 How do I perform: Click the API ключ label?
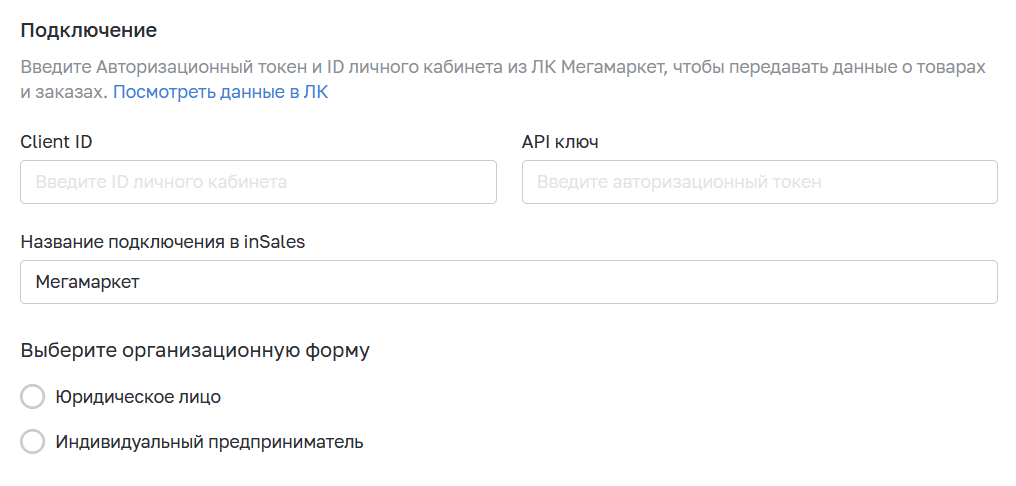pos(560,142)
